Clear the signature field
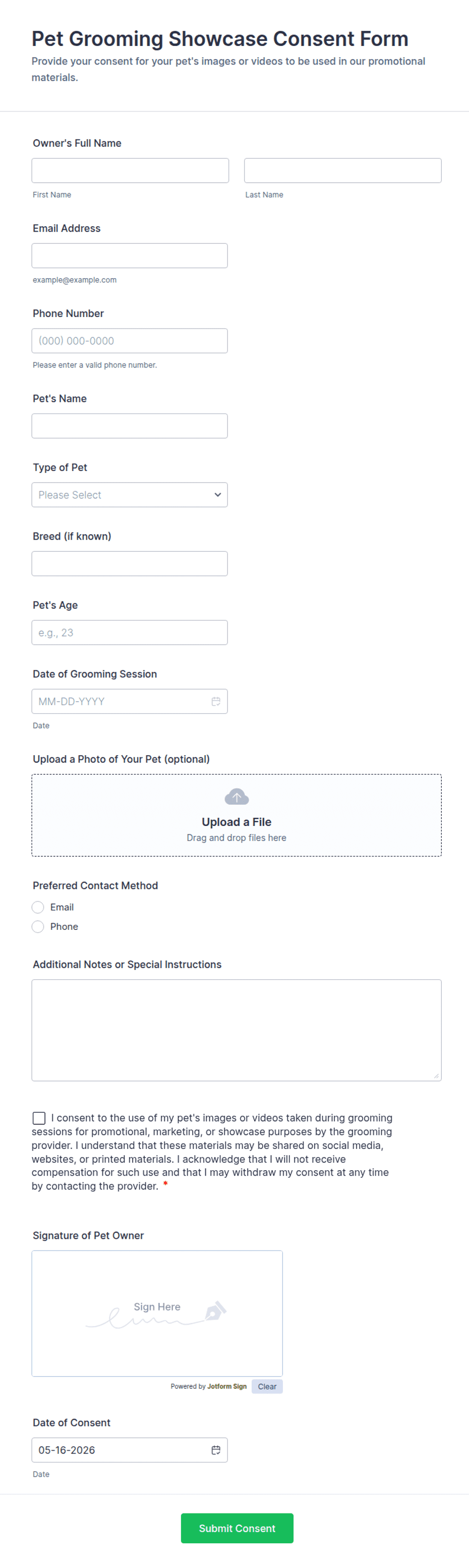The height and width of the screenshot is (1568, 469). [267, 1386]
